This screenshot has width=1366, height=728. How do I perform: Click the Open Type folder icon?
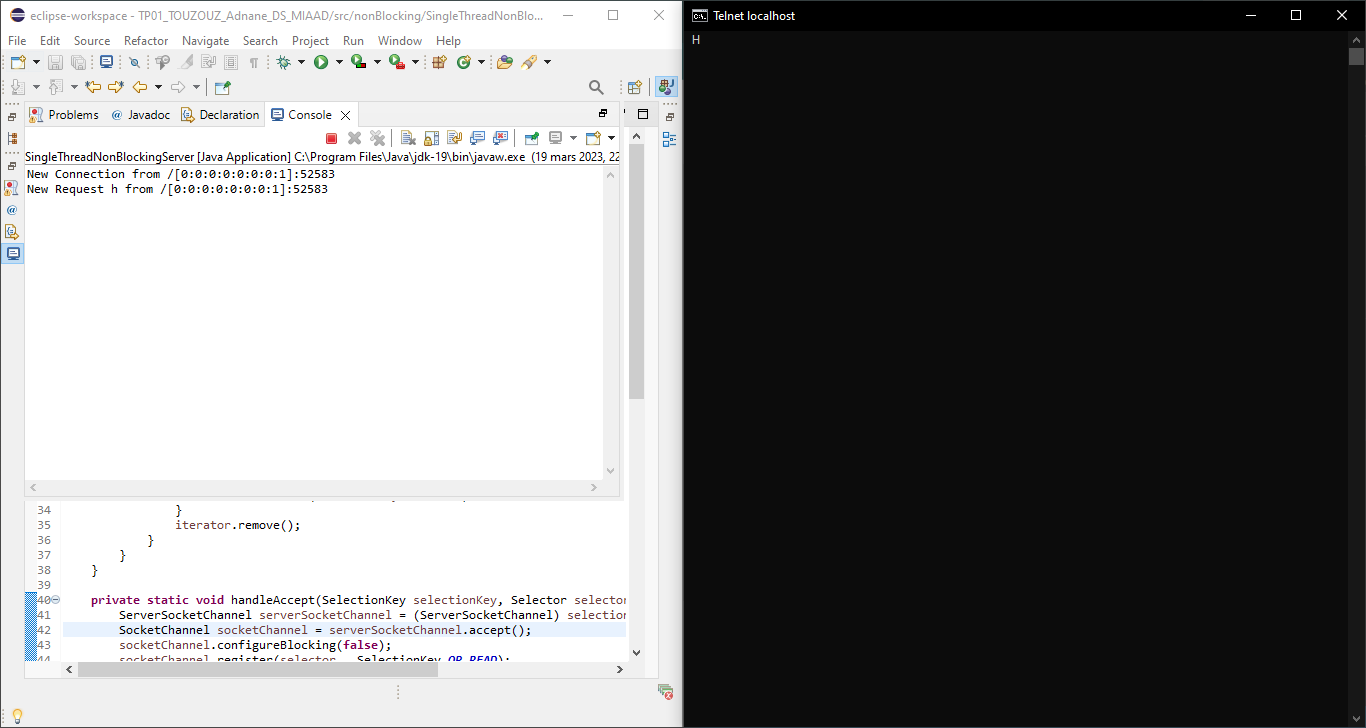505,62
